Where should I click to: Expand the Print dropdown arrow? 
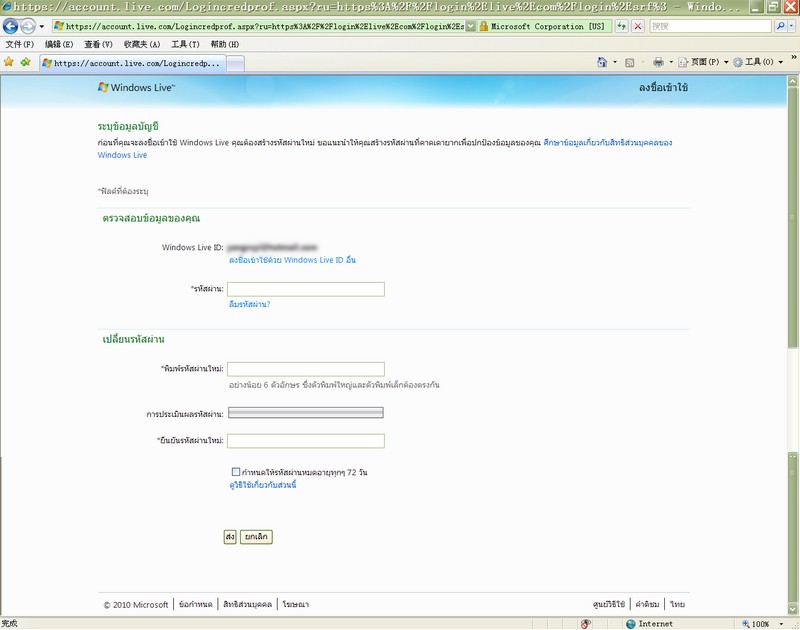(x=671, y=62)
